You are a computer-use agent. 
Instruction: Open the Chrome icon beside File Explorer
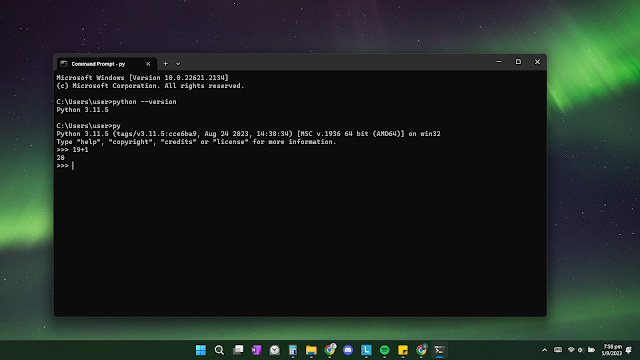coord(330,349)
